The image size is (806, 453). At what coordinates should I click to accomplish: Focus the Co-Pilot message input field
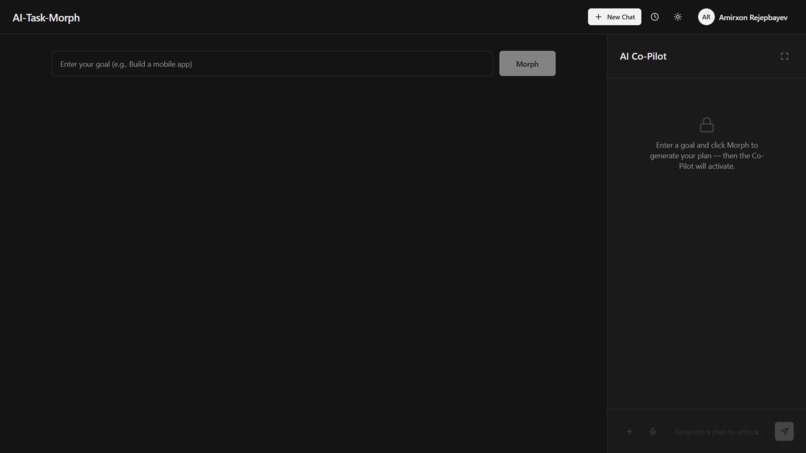pyautogui.click(x=718, y=431)
